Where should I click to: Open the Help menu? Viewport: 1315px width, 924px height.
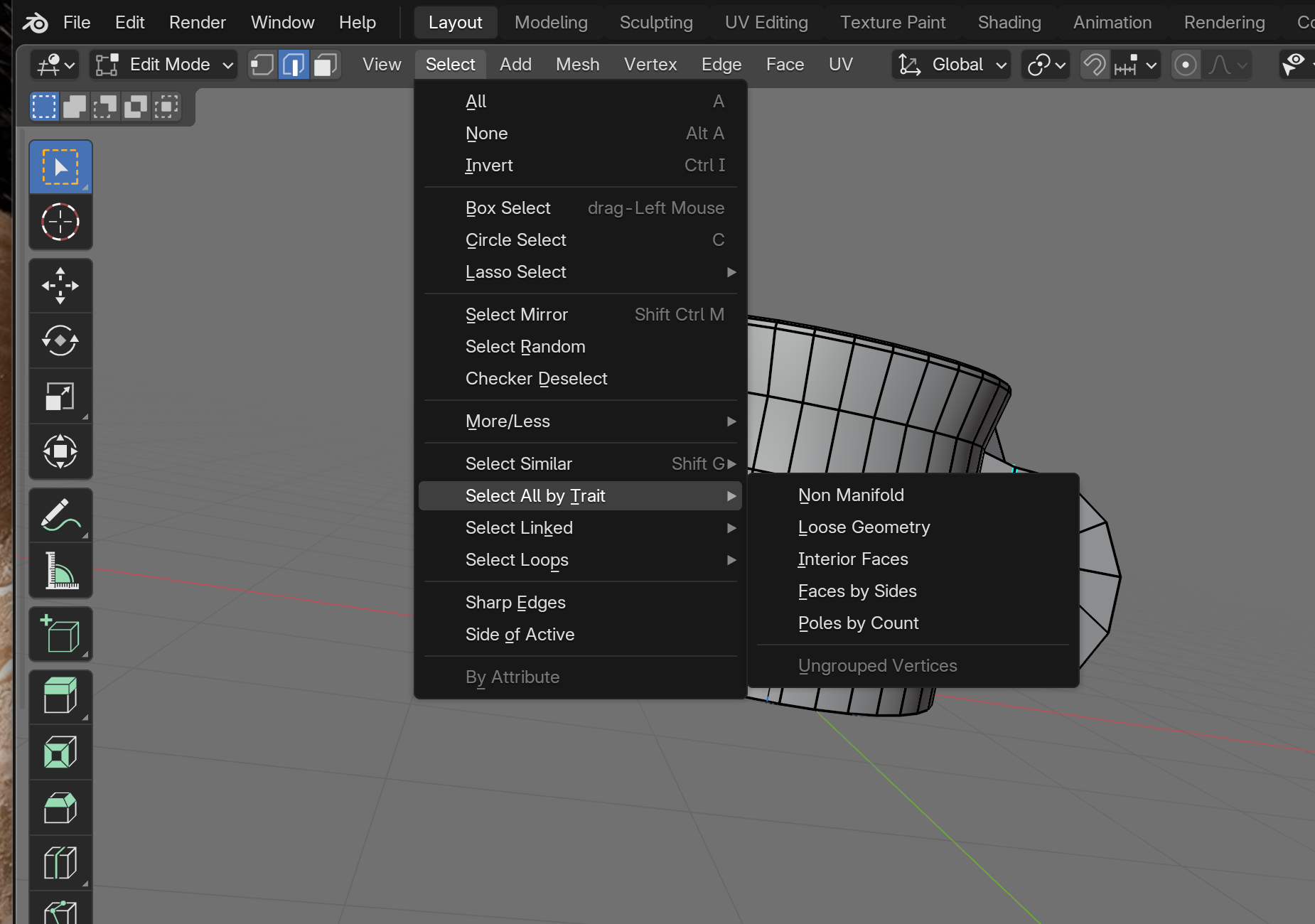pos(358,23)
